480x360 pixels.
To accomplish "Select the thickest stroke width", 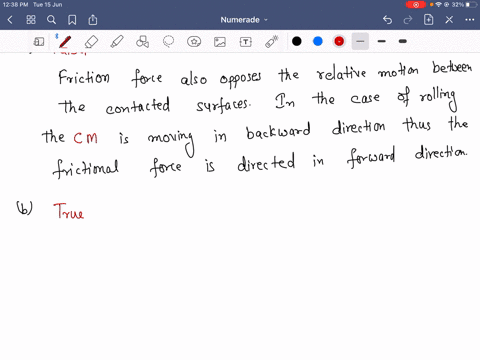I will 403,41.
